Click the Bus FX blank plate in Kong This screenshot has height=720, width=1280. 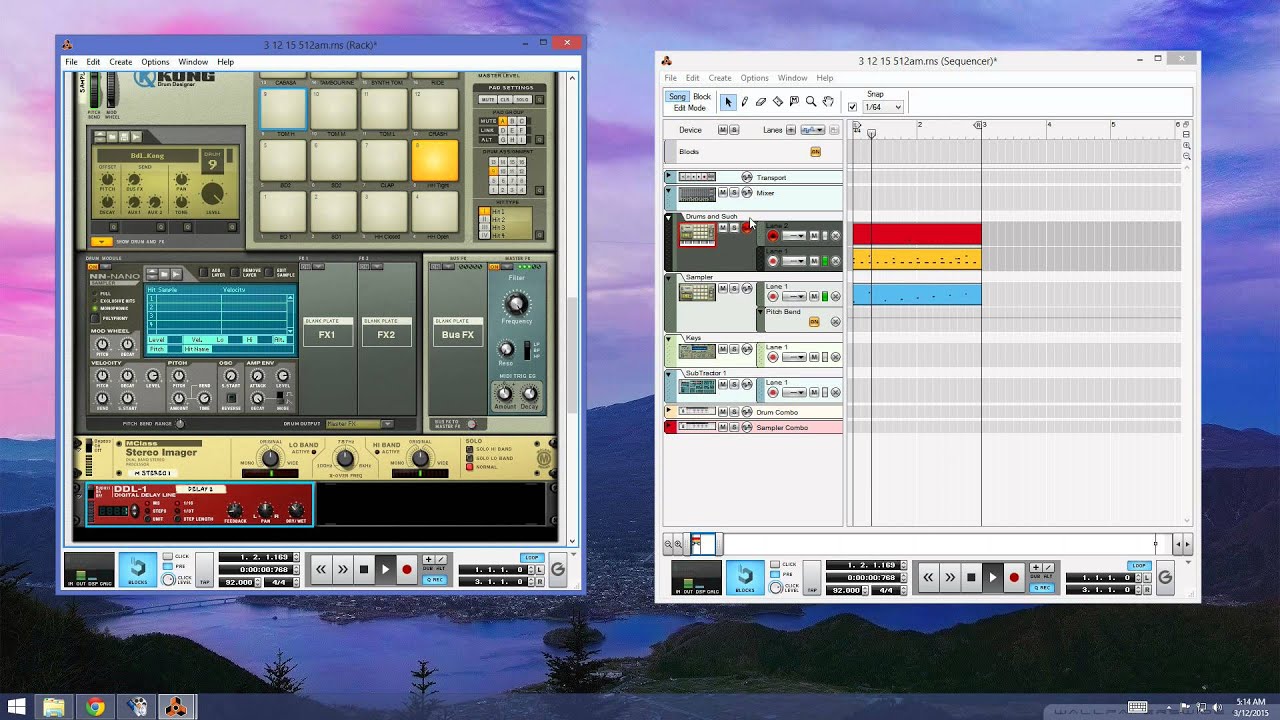[x=457, y=331]
